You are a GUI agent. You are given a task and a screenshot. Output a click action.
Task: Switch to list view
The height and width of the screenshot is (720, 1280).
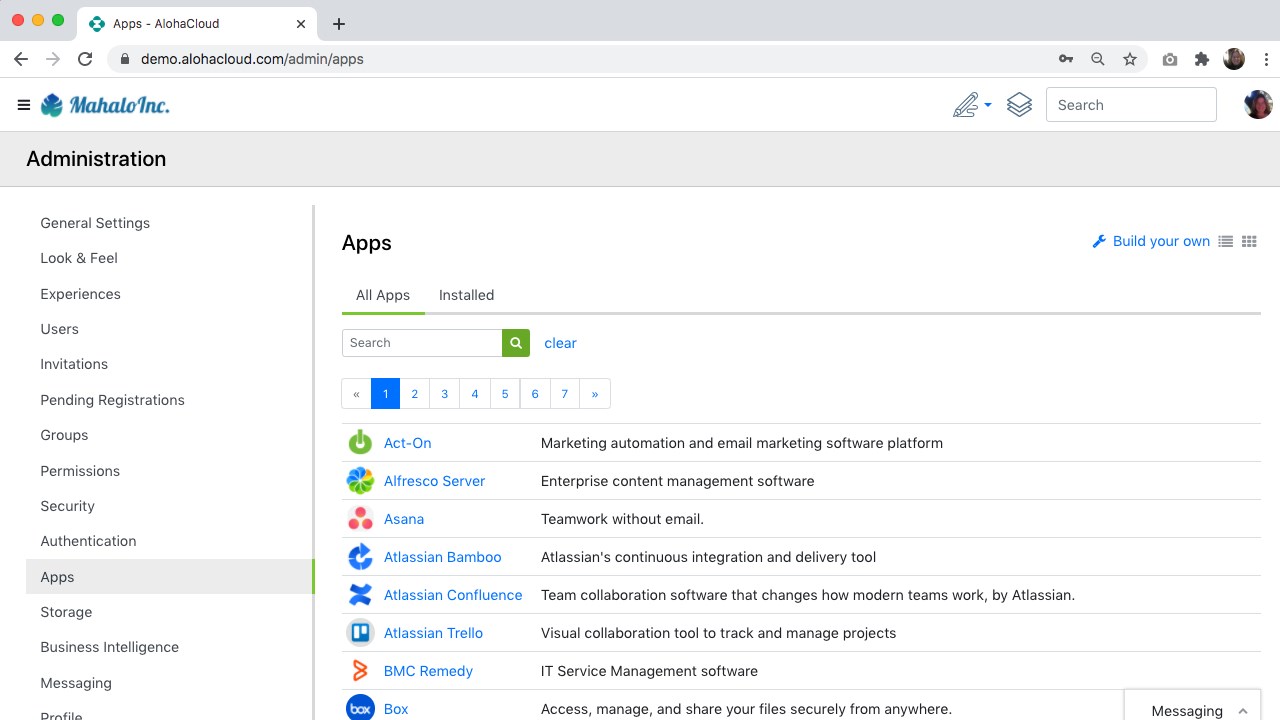(x=1225, y=241)
